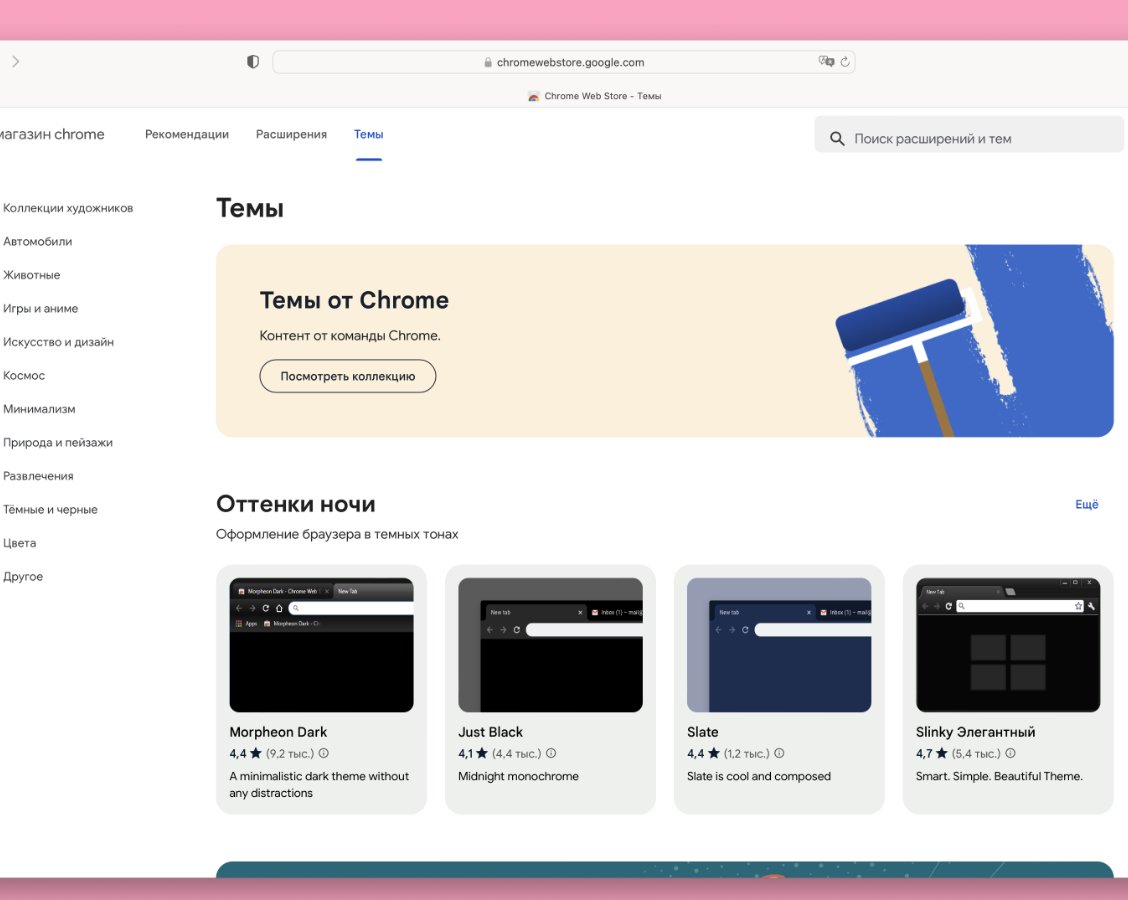Click the reload page icon

pyautogui.click(x=844, y=61)
